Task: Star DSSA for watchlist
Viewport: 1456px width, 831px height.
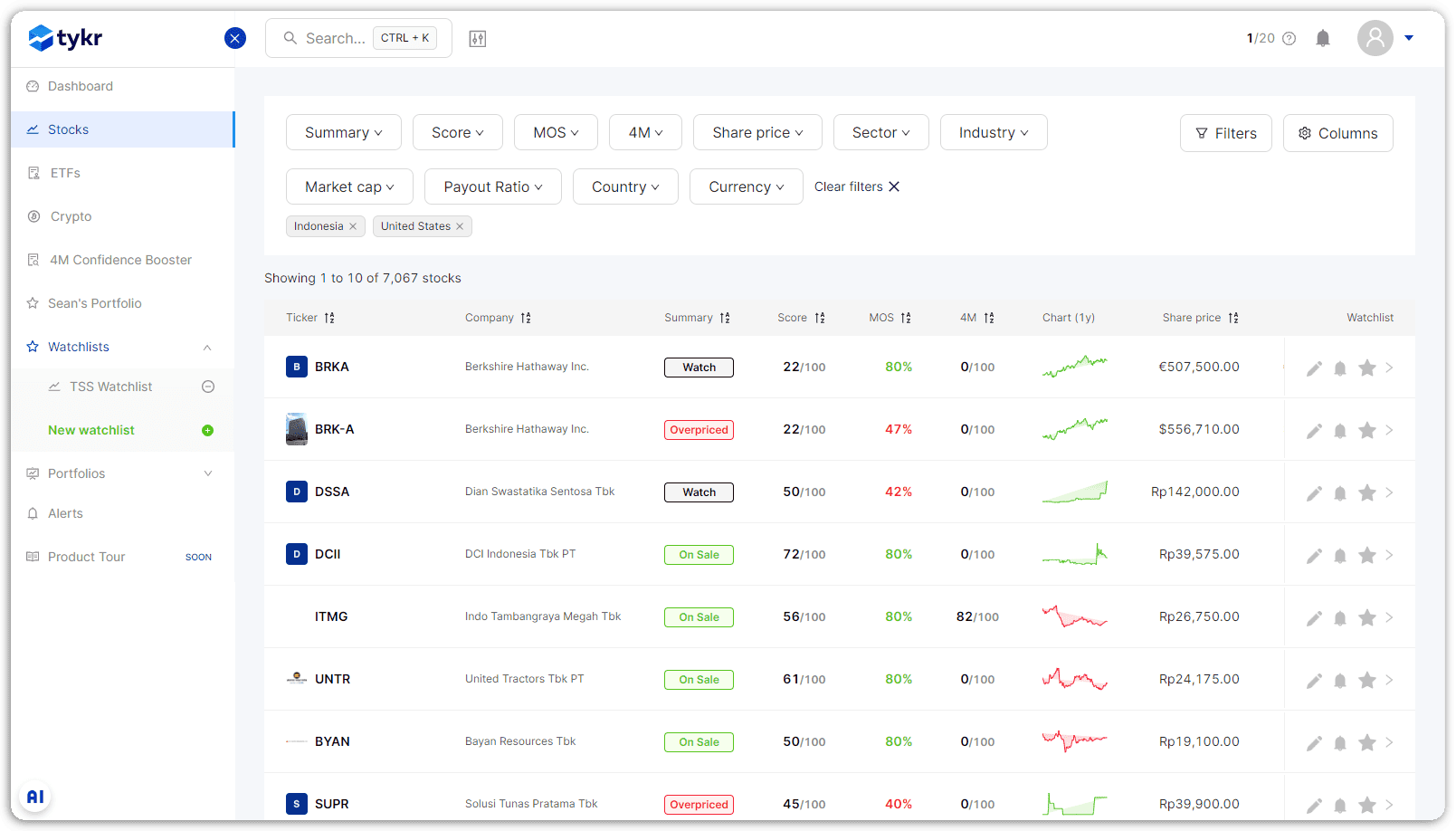Action: pyautogui.click(x=1367, y=492)
